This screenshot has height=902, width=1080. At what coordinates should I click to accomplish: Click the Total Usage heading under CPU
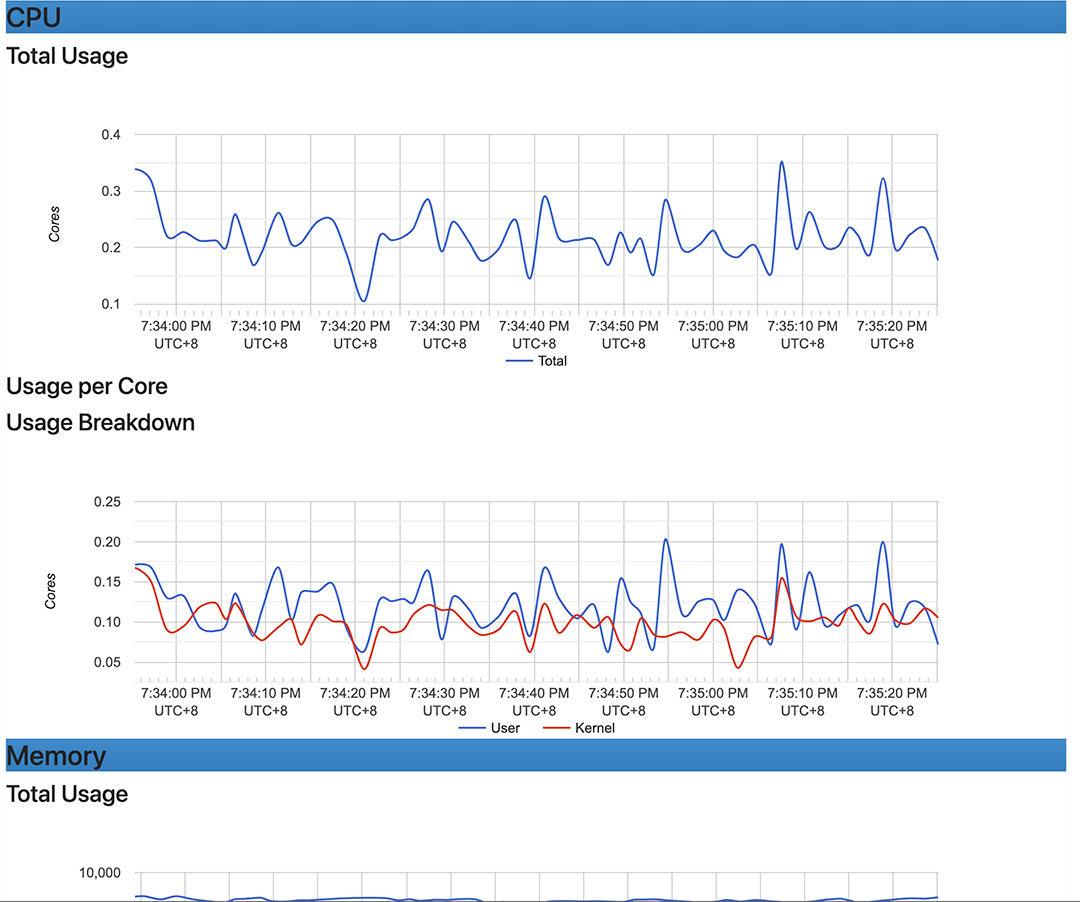coord(67,56)
